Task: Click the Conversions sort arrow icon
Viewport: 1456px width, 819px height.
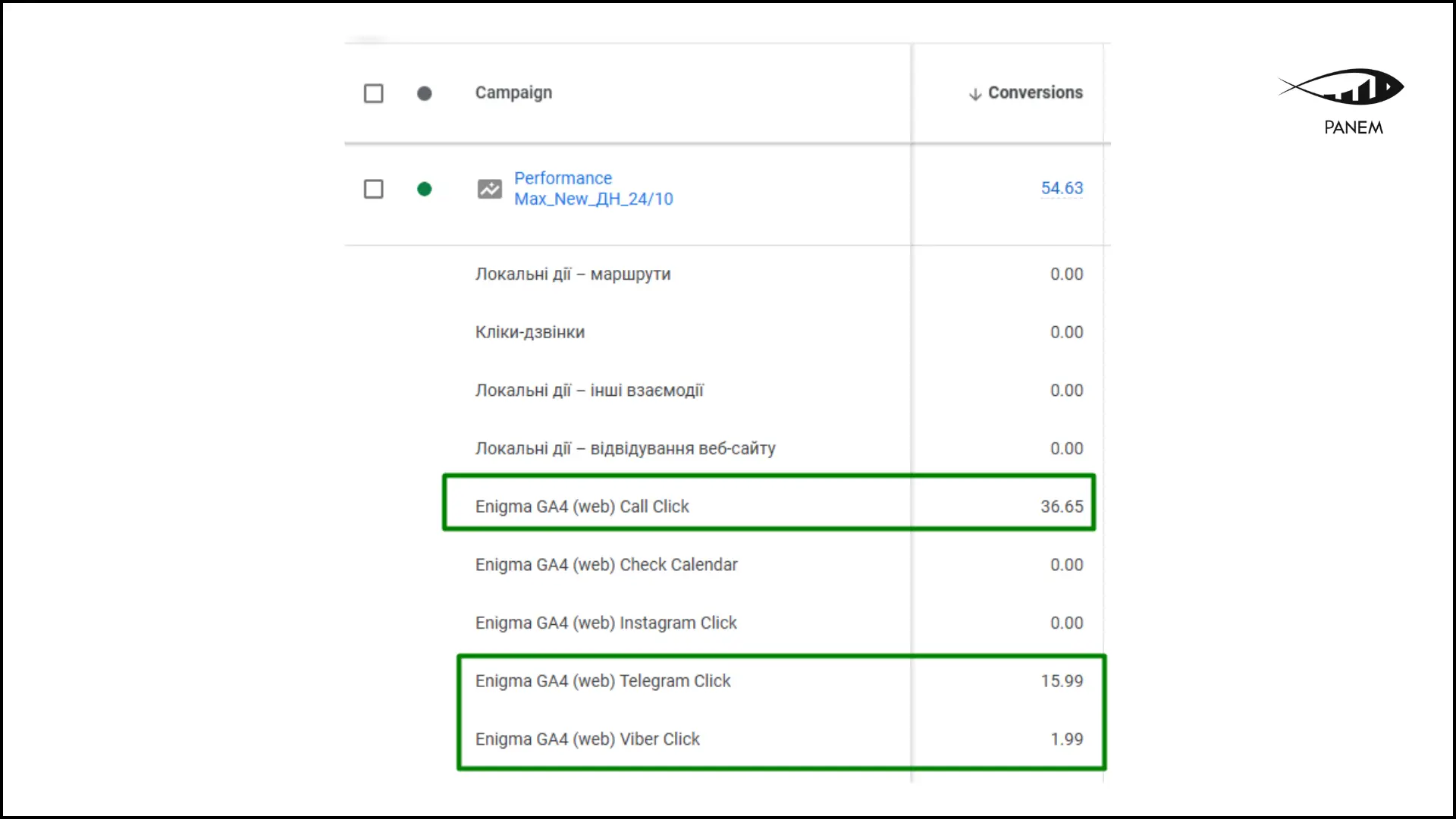Action: point(975,94)
